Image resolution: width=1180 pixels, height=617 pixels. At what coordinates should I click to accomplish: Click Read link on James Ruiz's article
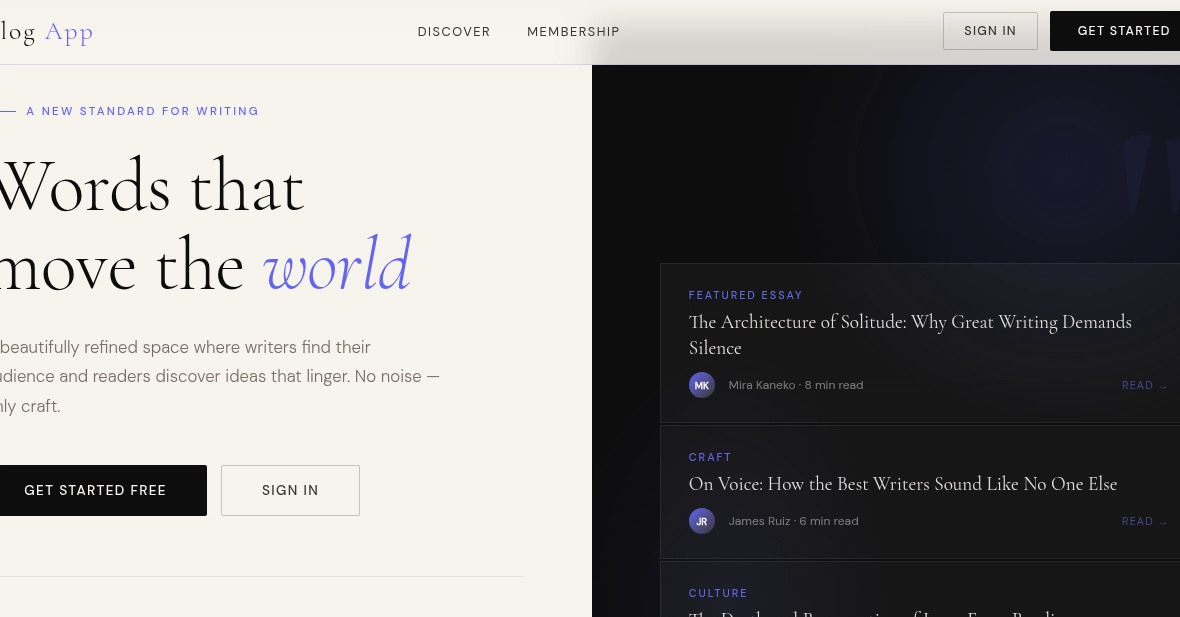(1144, 521)
